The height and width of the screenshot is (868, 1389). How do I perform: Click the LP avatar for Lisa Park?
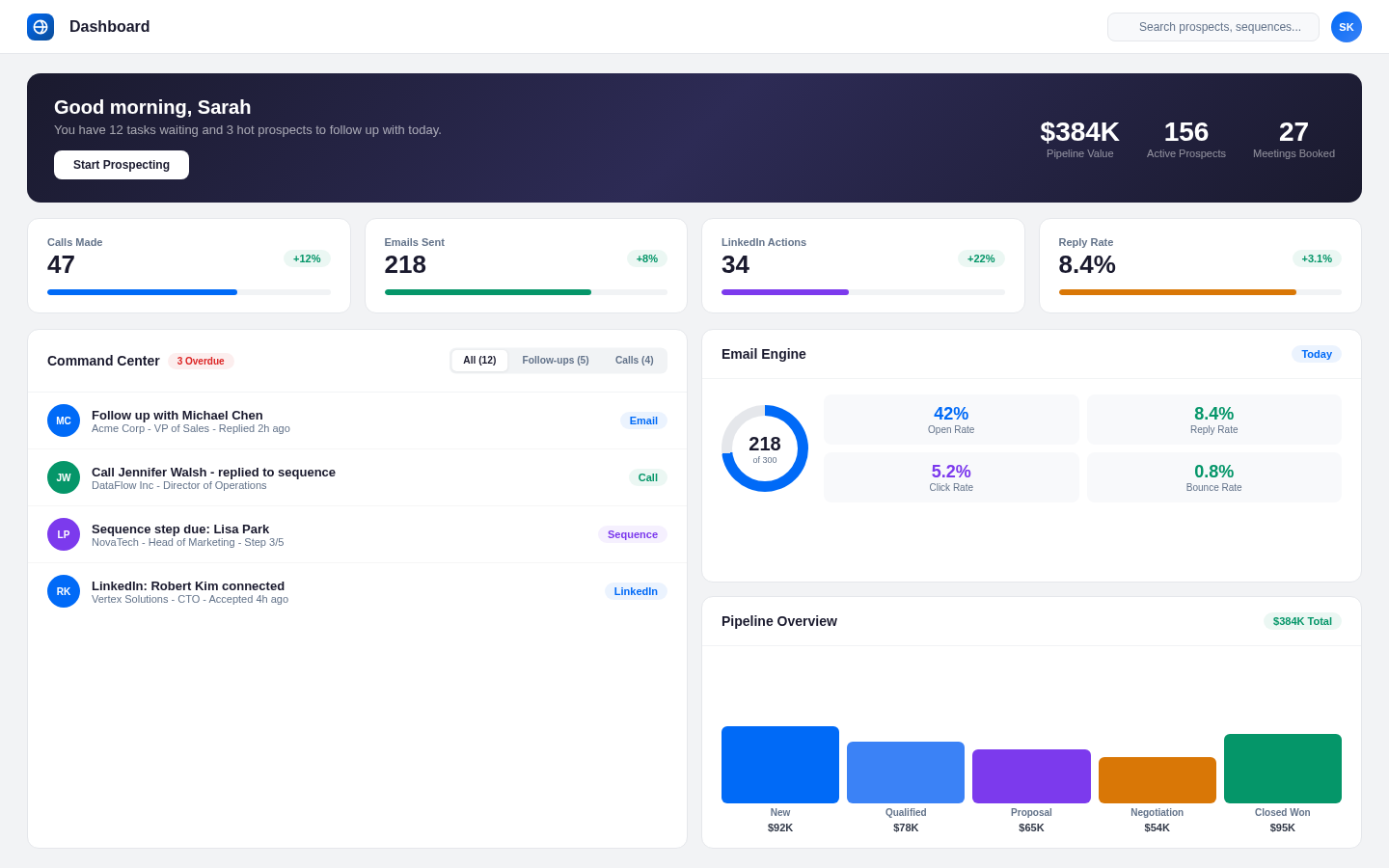tap(64, 534)
